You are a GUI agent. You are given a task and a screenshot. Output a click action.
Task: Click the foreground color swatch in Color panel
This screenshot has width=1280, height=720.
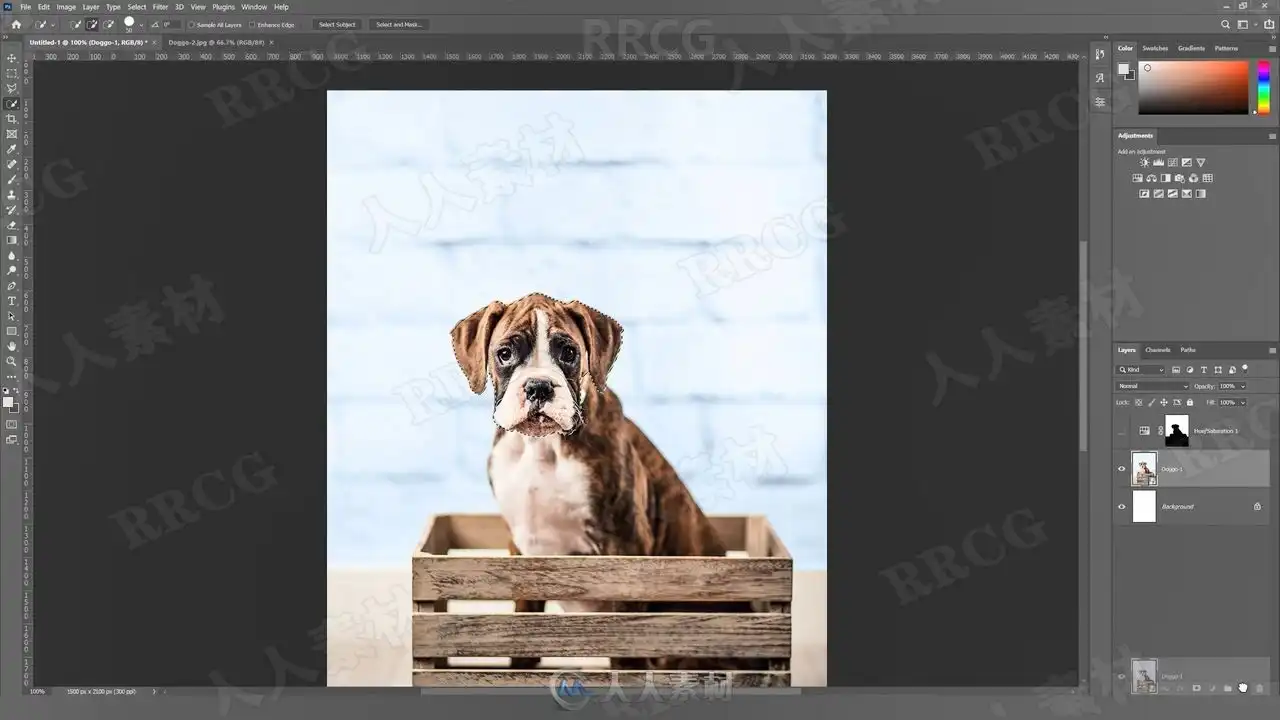(x=1123, y=69)
